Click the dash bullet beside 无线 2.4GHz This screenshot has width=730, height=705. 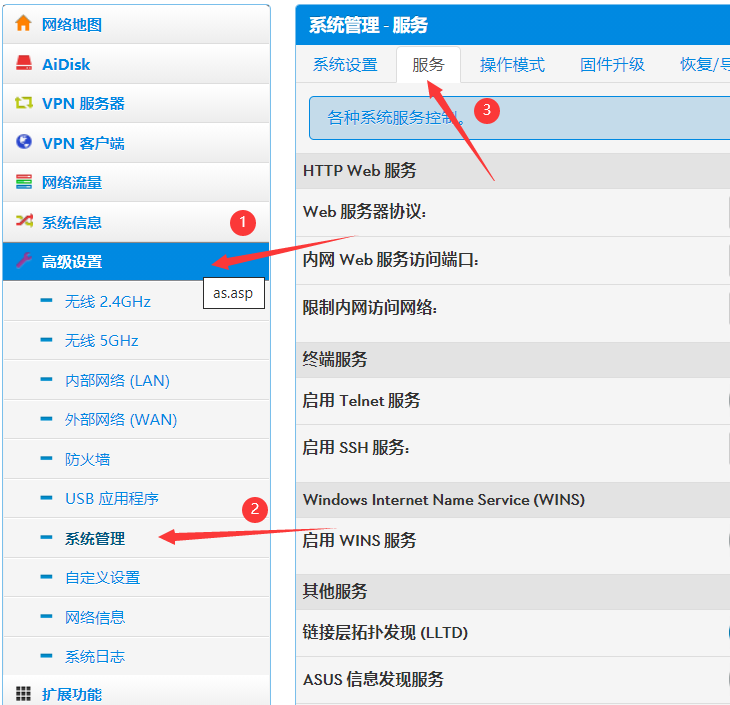(47, 300)
